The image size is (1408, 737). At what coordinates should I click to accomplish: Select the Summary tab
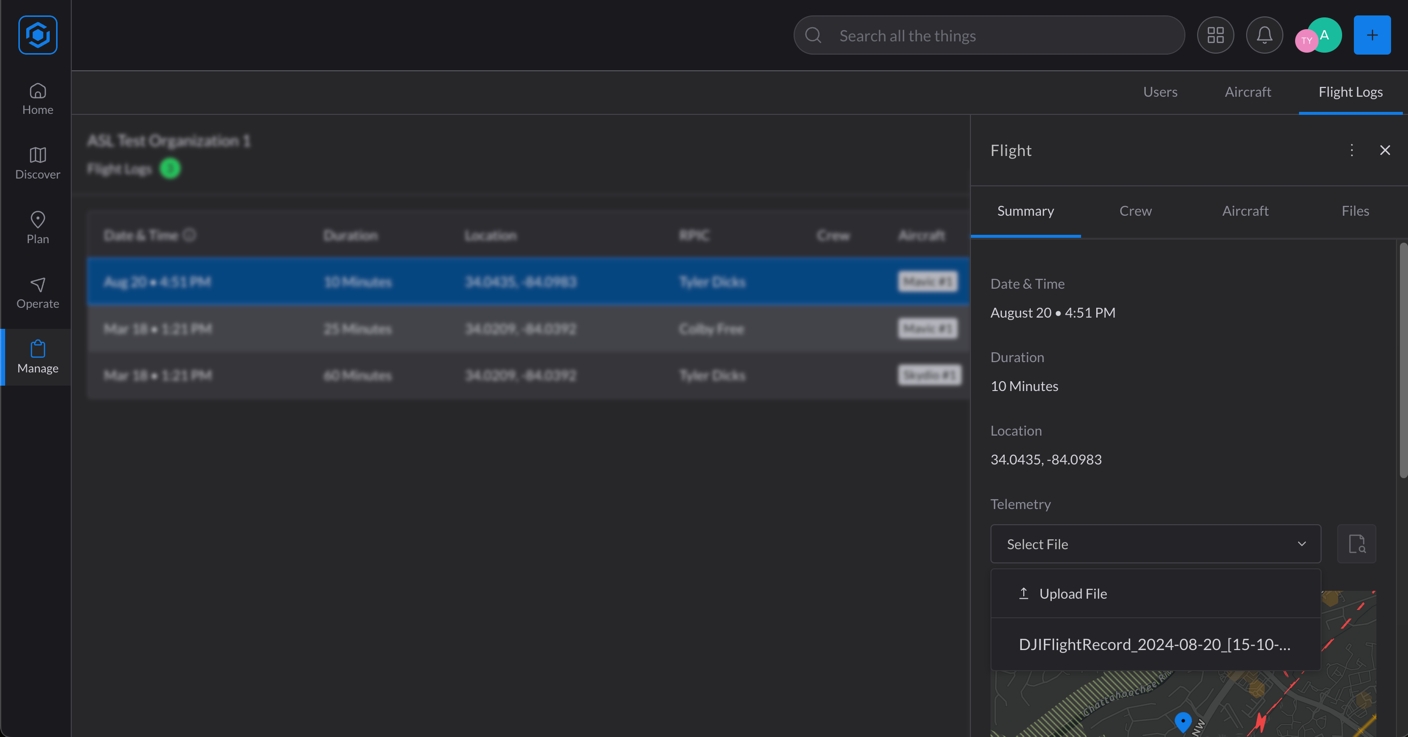point(1025,211)
